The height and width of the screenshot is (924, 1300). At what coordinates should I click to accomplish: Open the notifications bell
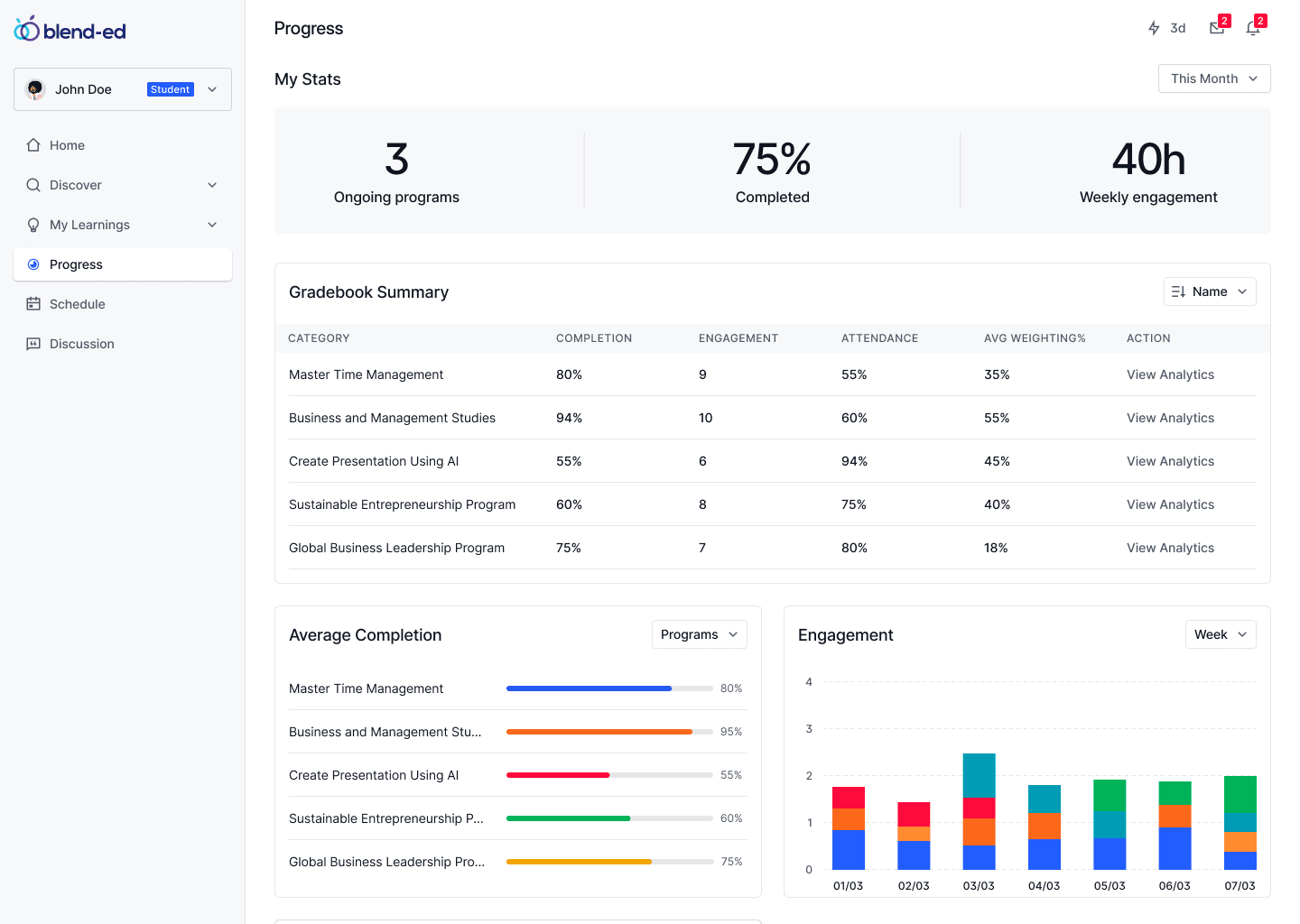[x=1253, y=28]
